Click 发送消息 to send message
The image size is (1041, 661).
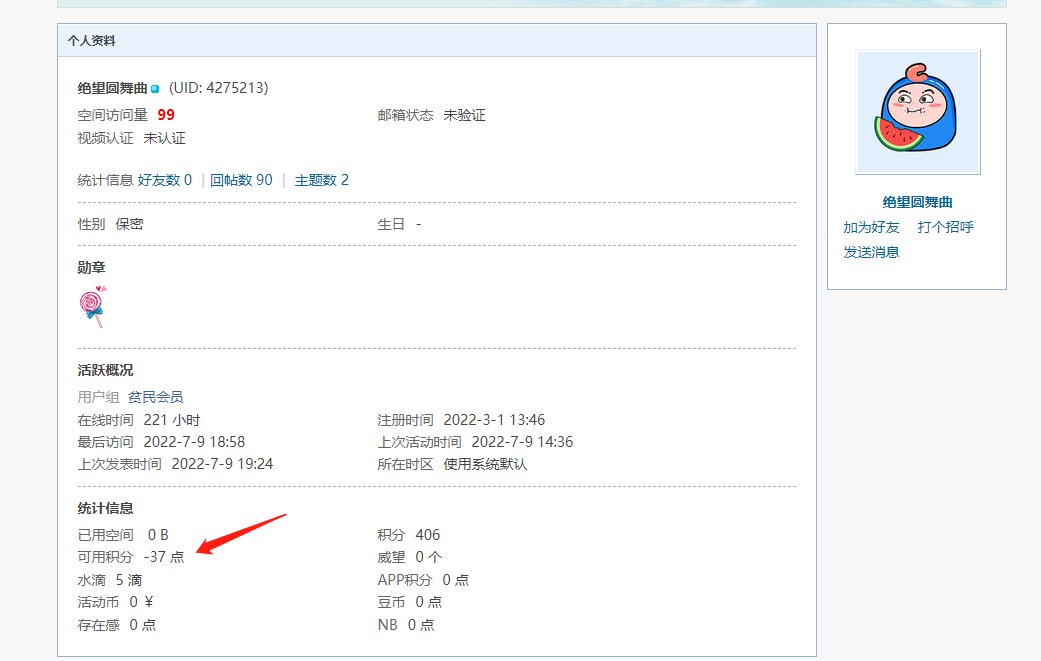pos(871,252)
